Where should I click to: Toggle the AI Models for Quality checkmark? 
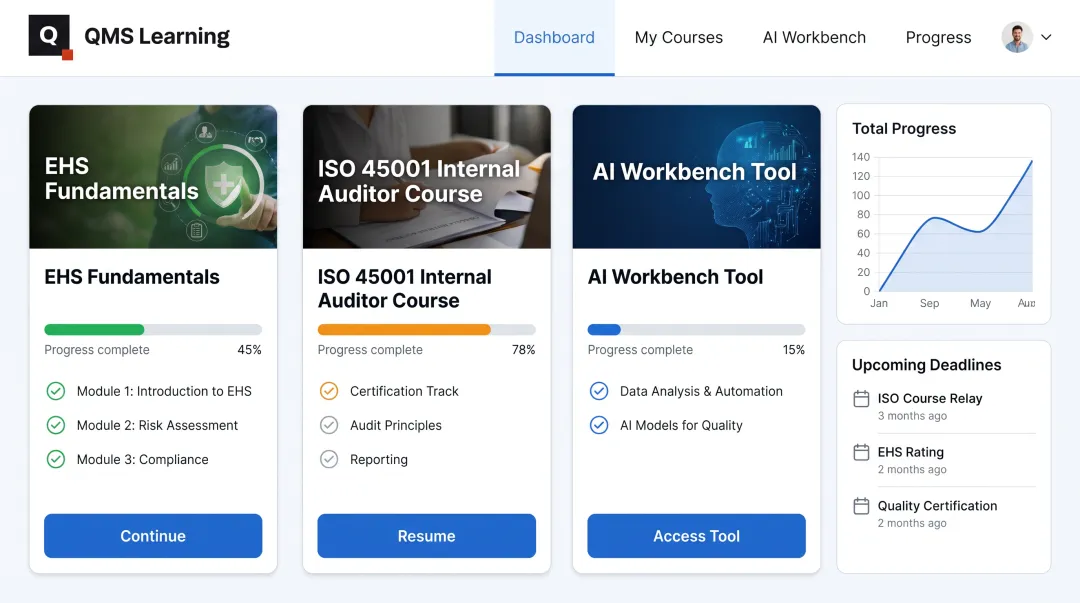tap(599, 425)
